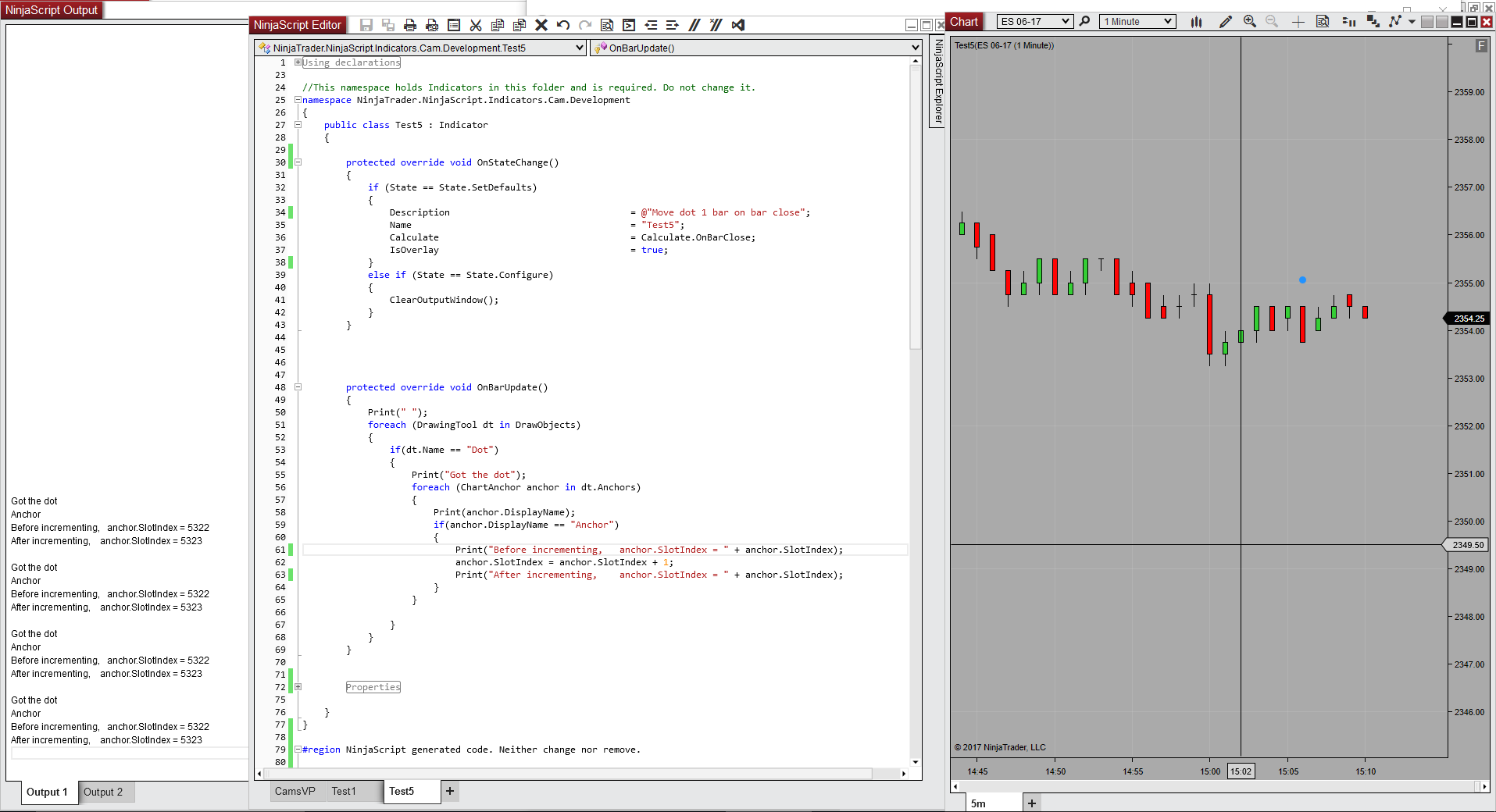This screenshot has height=812, width=1496.
Task: Click the Print icon in editor toolbar
Action: click(410, 25)
